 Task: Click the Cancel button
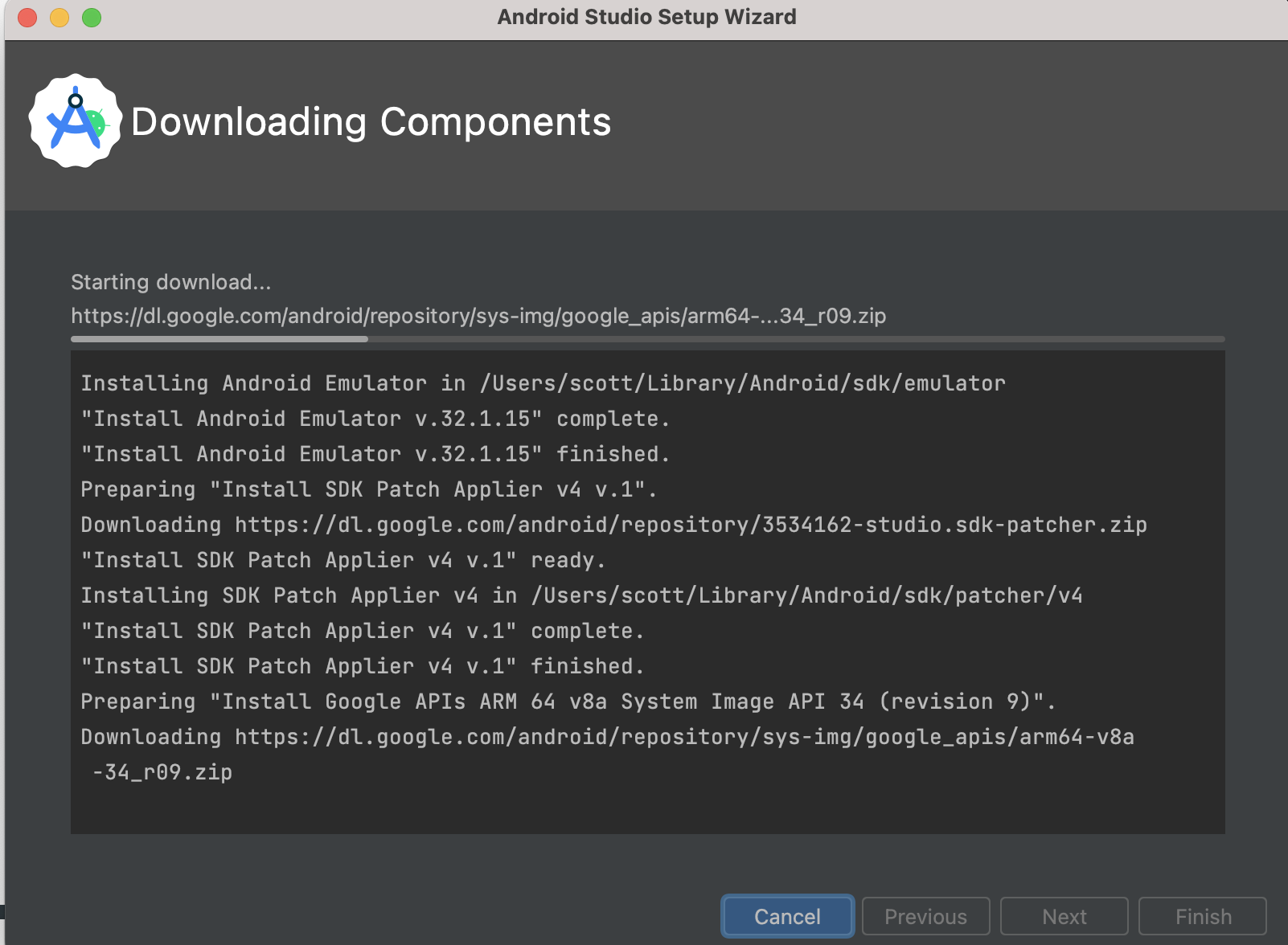tap(787, 916)
